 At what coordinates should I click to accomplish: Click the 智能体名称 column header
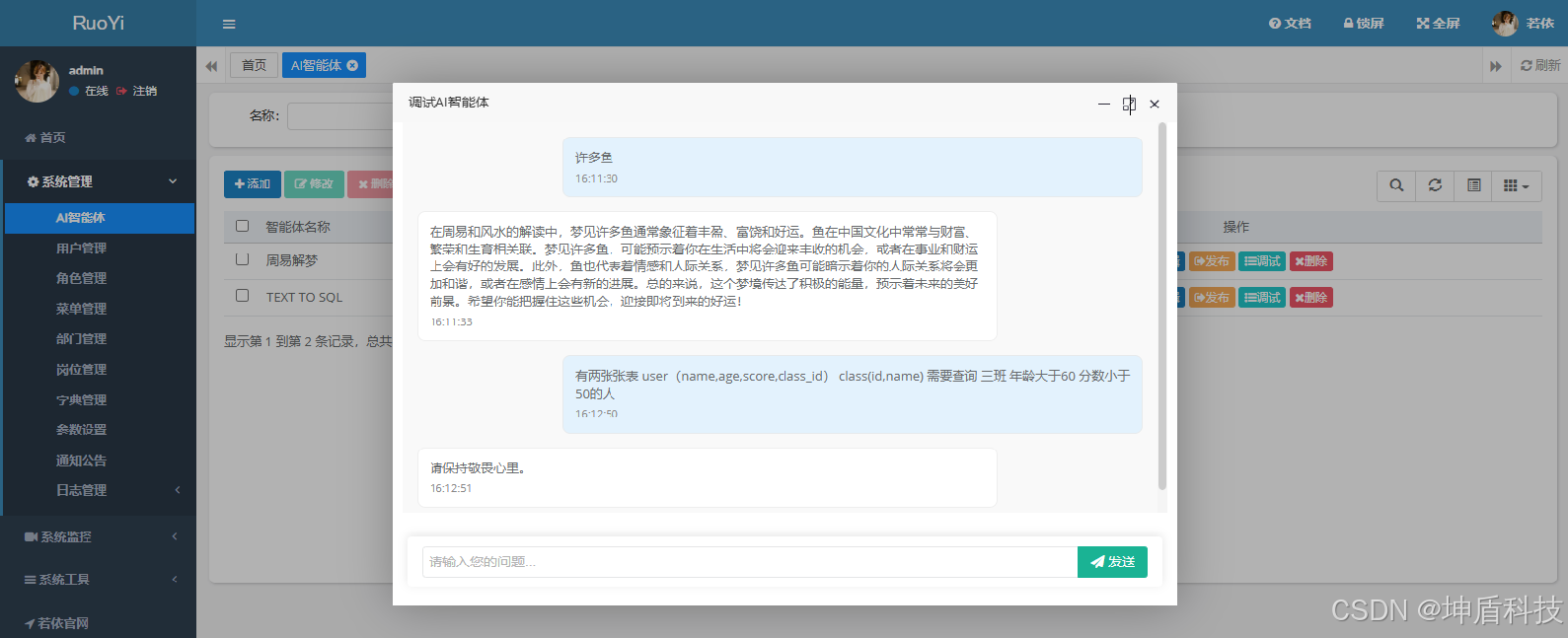pyautogui.click(x=298, y=227)
